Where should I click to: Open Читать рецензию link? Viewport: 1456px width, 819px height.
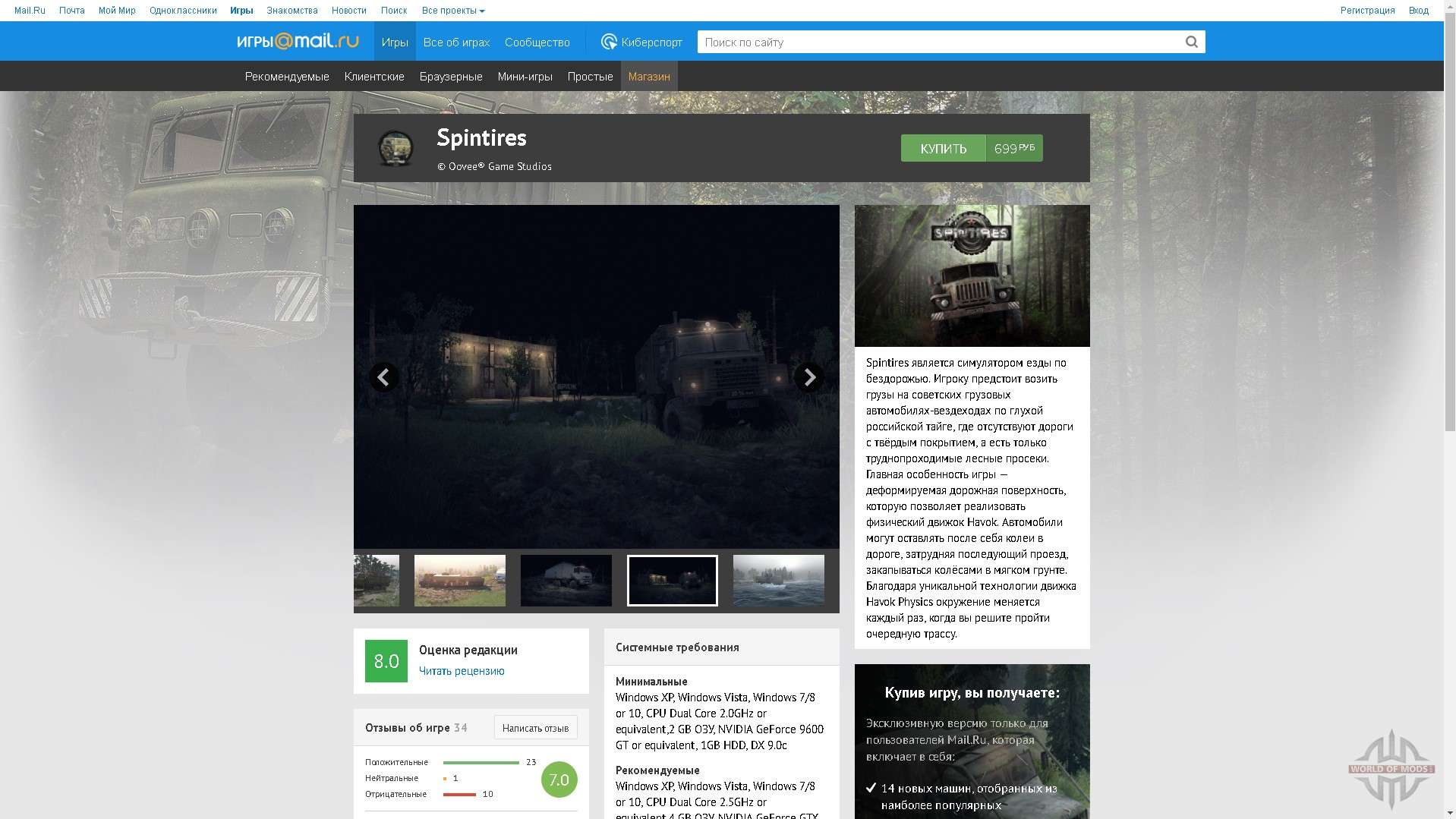tap(462, 671)
